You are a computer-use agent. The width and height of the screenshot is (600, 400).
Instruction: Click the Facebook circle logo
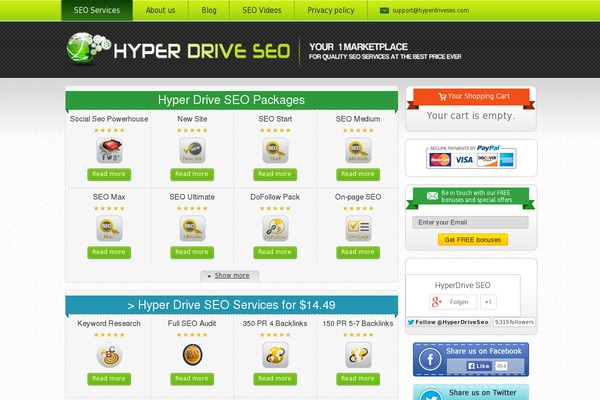(x=430, y=359)
